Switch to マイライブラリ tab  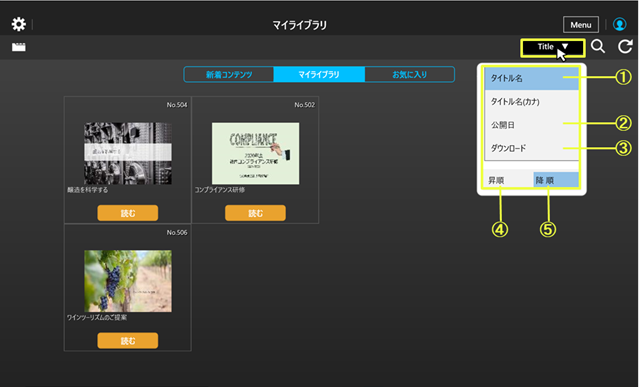click(319, 75)
